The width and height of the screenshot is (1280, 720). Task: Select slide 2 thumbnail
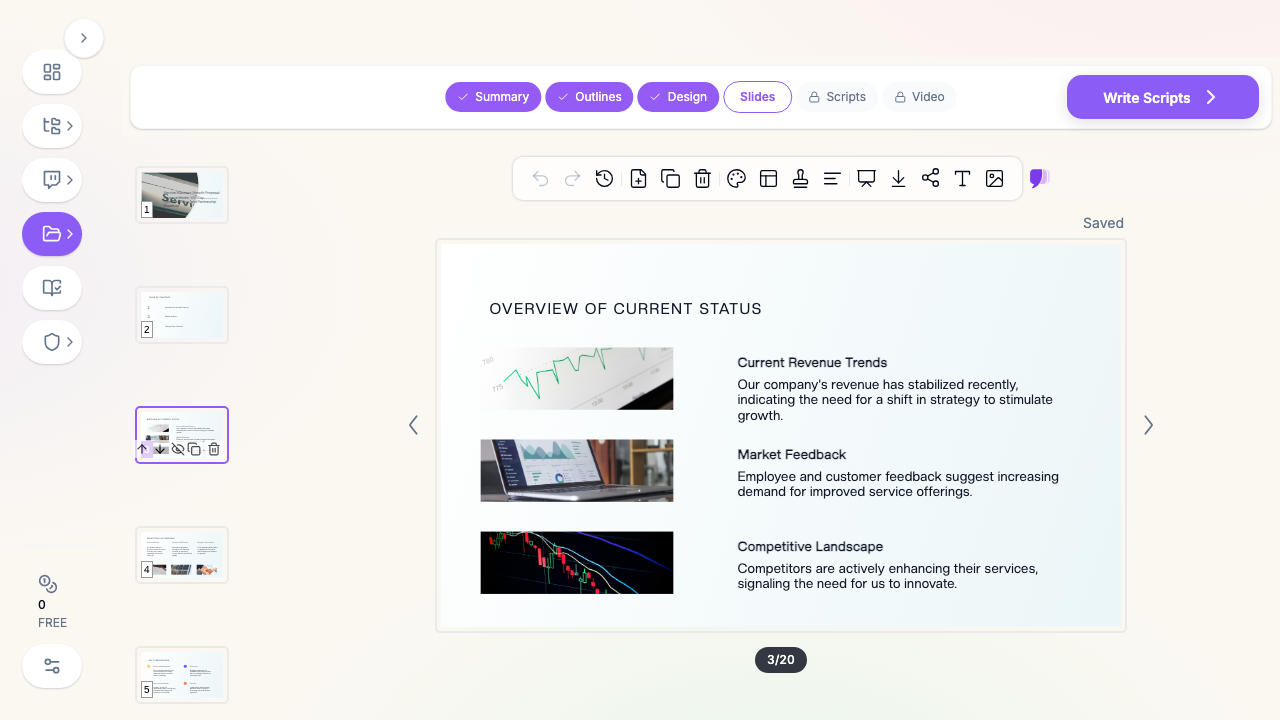coord(182,315)
